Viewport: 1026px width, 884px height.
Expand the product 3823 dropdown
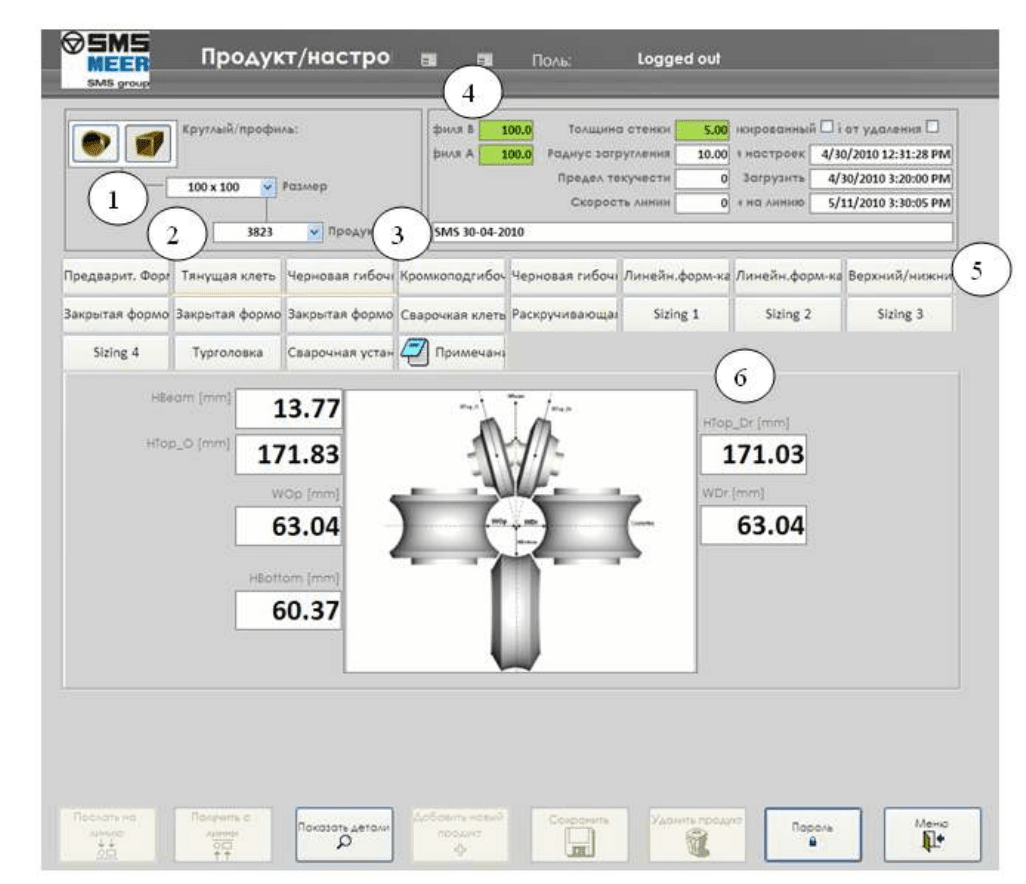pos(315,232)
